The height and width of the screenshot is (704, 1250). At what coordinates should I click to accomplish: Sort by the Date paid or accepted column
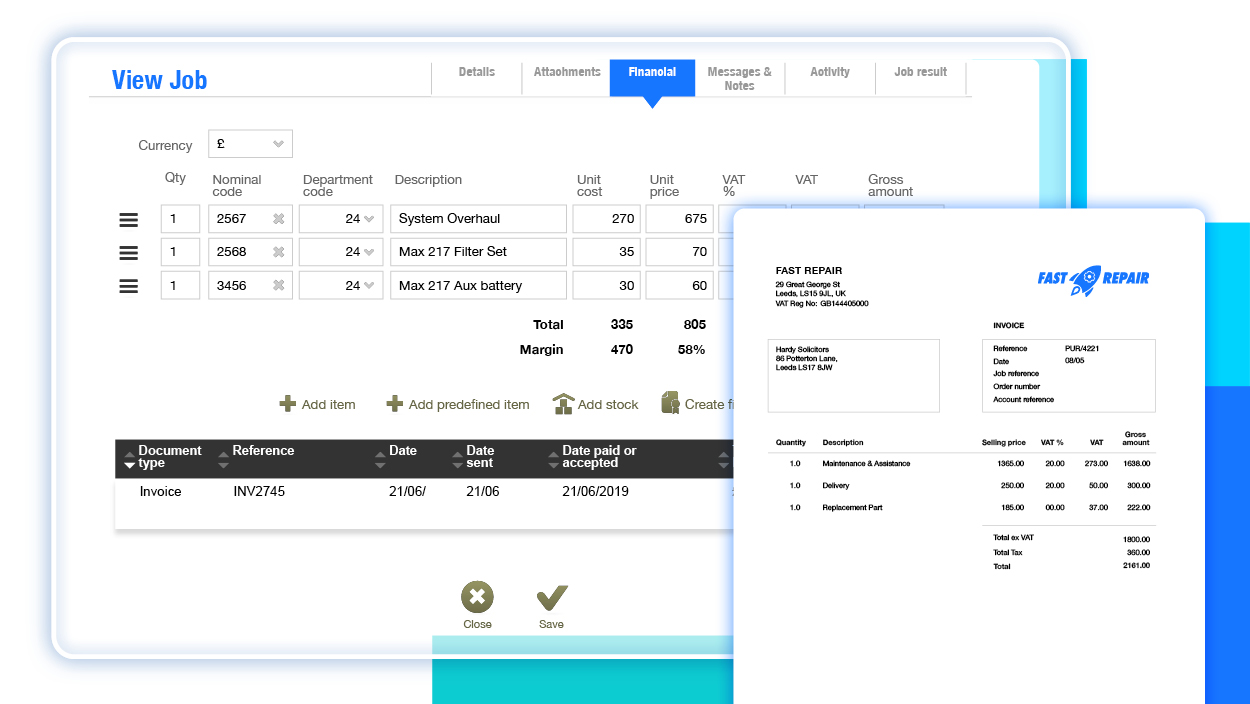coord(552,458)
